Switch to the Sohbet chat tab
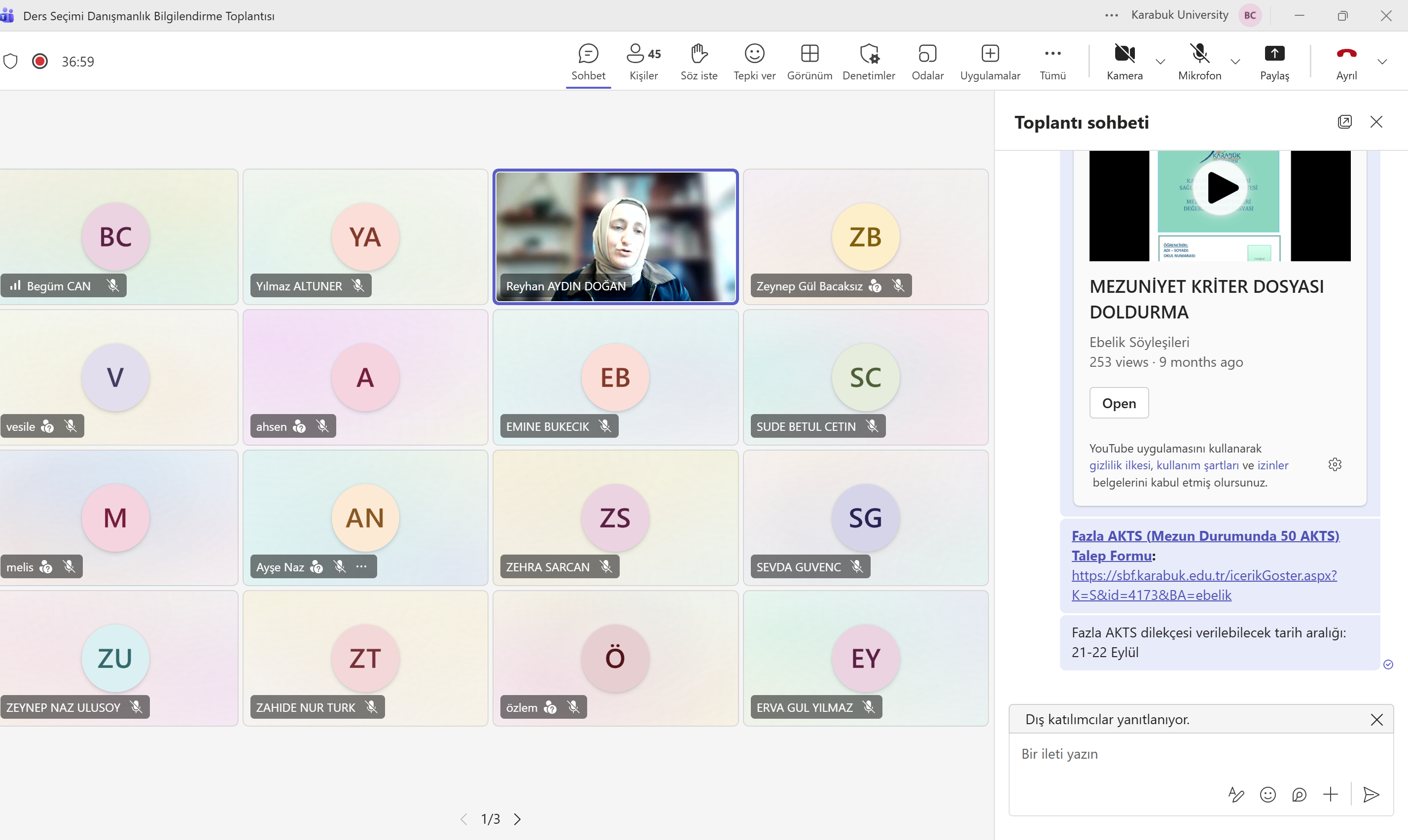The width and height of the screenshot is (1408, 840). pos(588,62)
